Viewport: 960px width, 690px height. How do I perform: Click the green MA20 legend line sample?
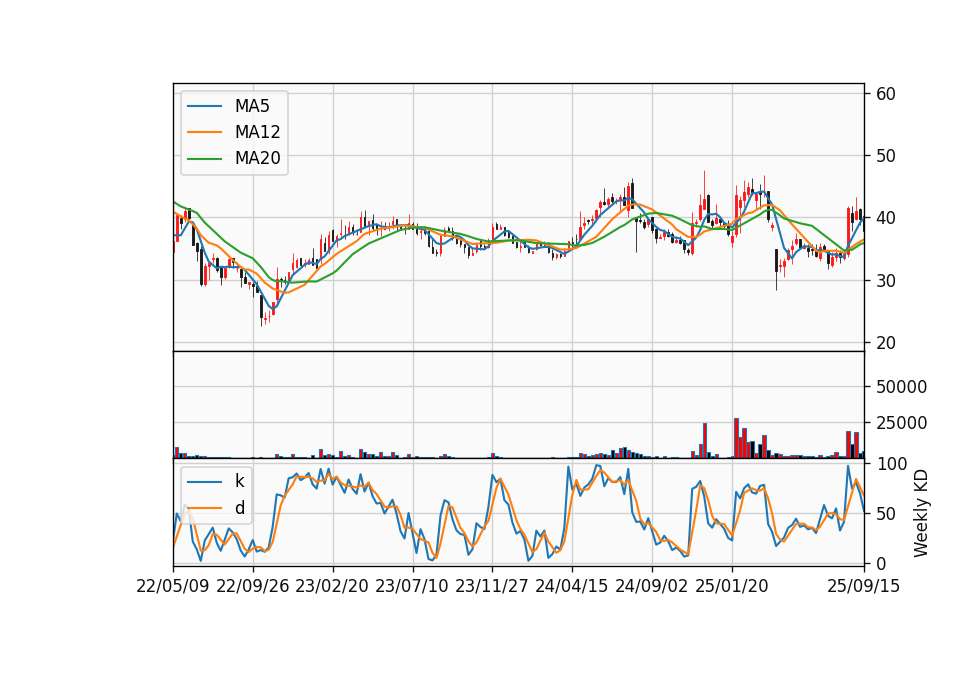(204, 158)
